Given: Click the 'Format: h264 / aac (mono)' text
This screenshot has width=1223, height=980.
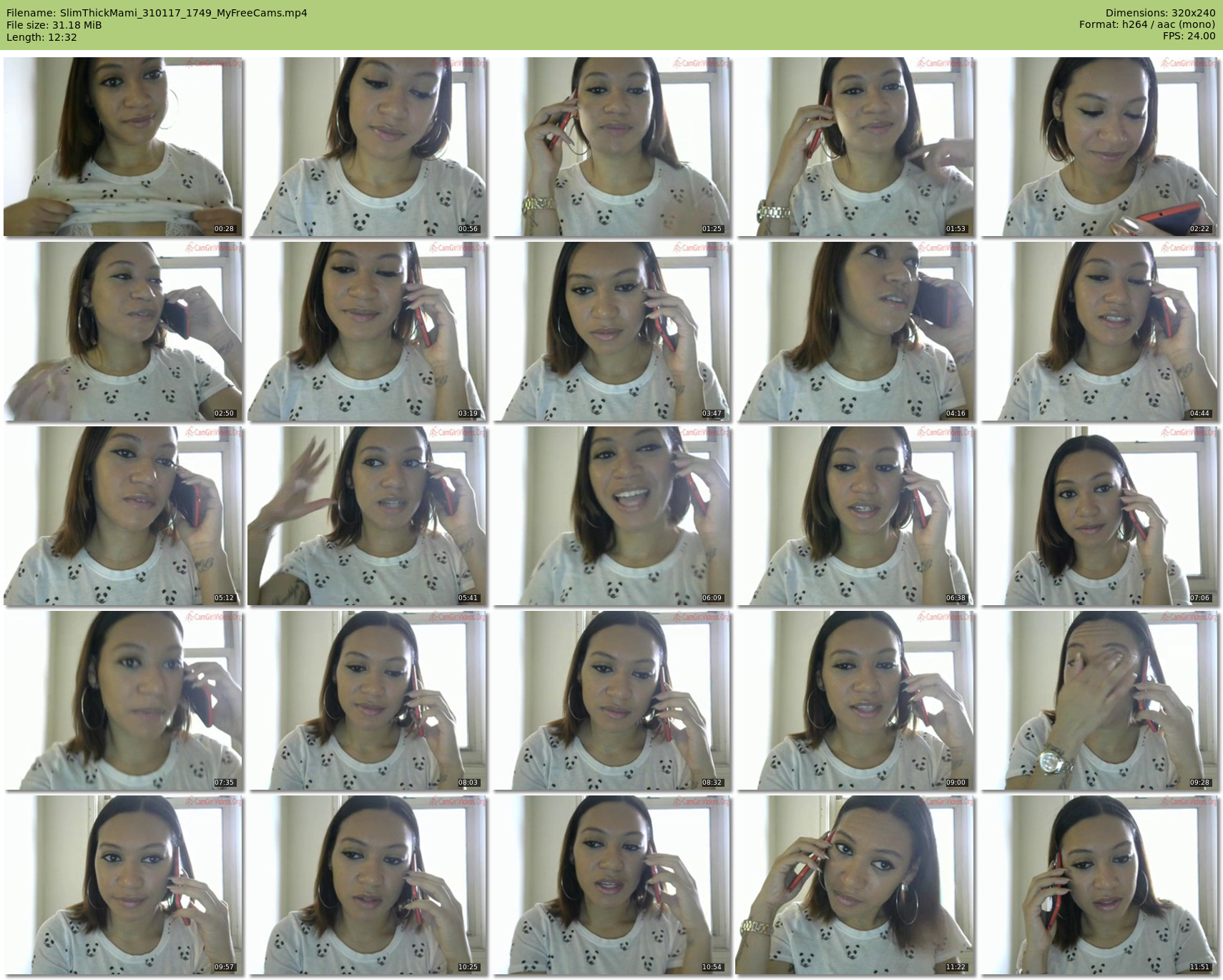Looking at the screenshot, I should pyautogui.click(x=1147, y=24).
